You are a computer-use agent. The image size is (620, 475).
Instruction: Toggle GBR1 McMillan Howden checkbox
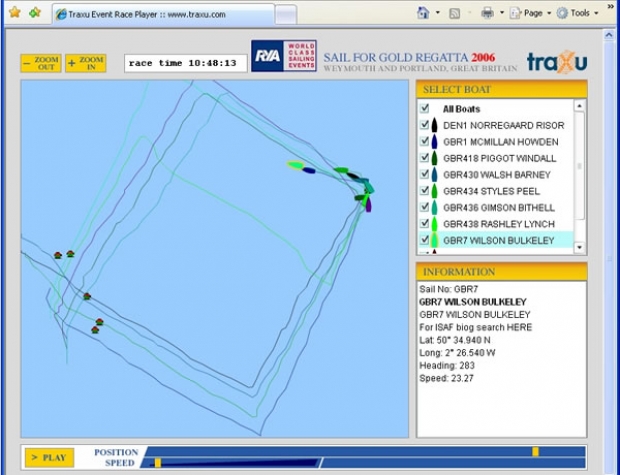click(x=425, y=142)
